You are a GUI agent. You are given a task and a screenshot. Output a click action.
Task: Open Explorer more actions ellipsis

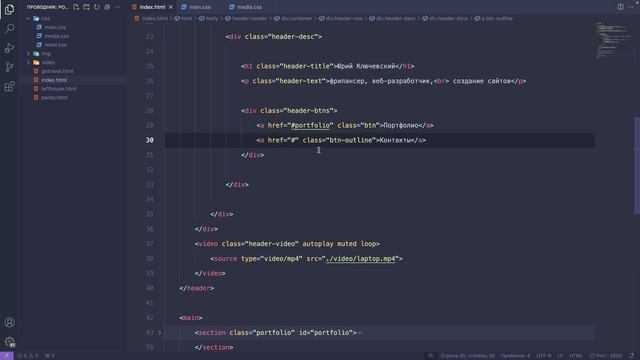click(118, 7)
